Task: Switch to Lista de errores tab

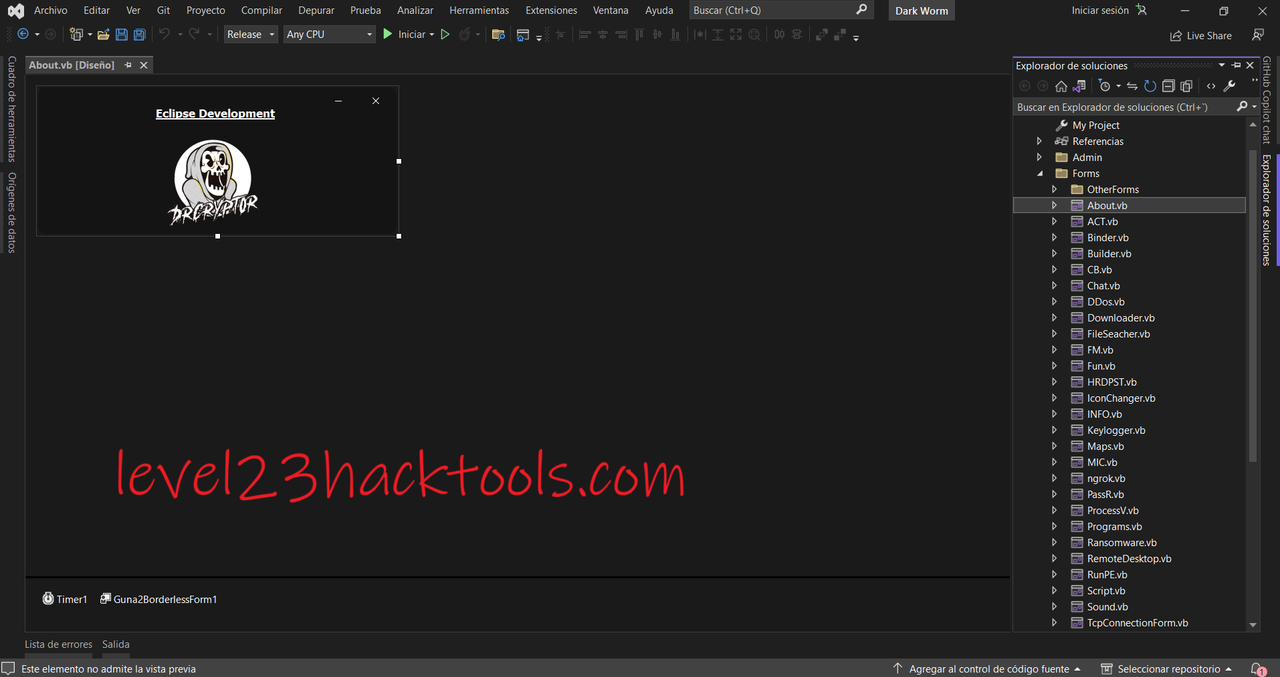Action: tap(58, 644)
